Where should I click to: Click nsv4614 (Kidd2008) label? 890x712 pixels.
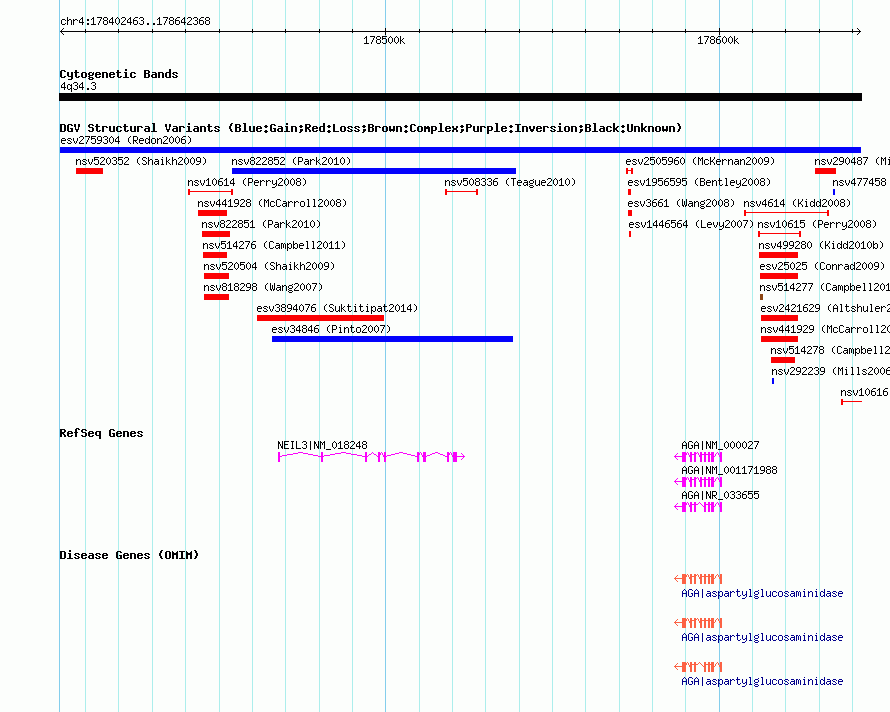point(797,203)
